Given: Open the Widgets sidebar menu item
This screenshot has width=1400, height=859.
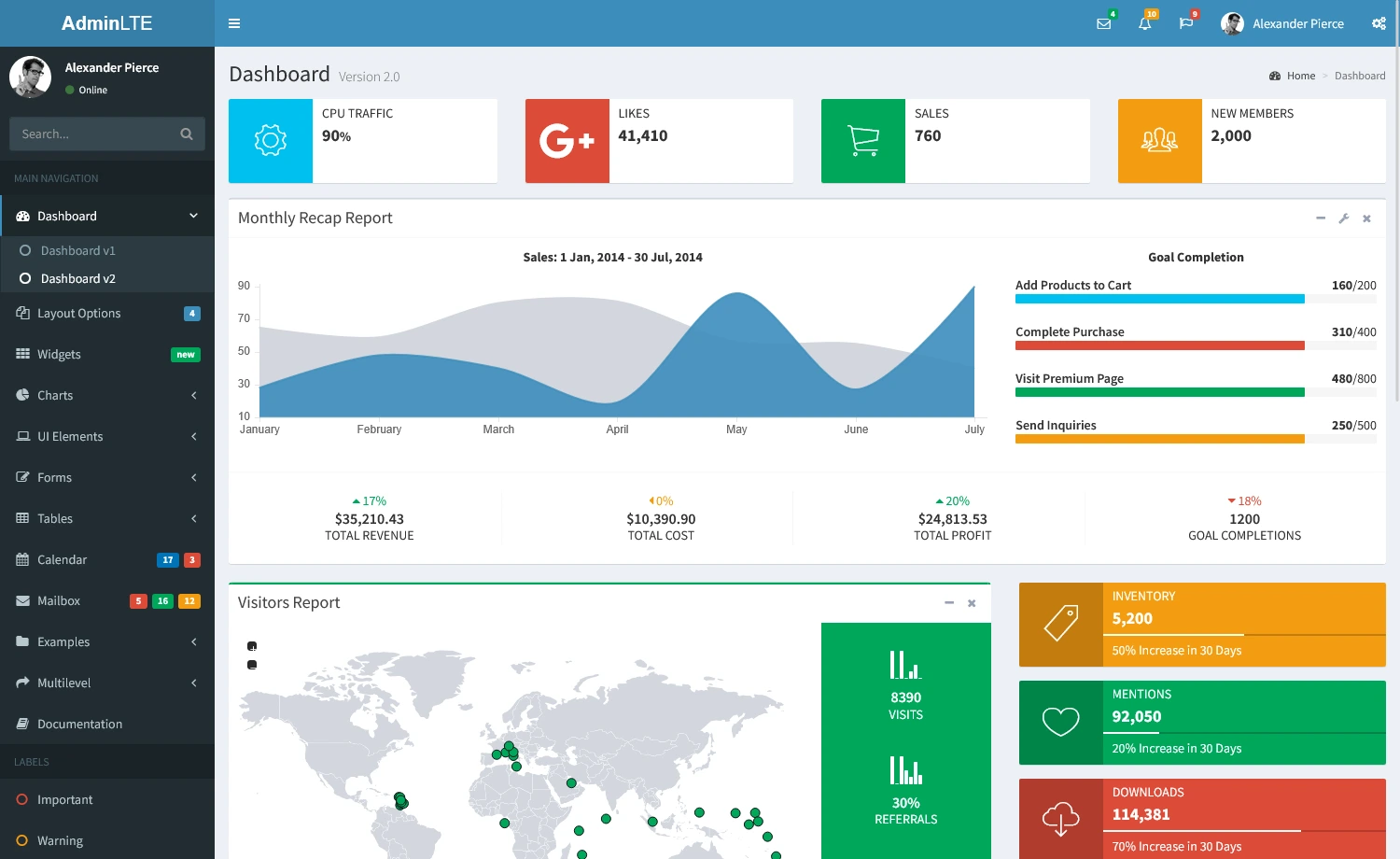Looking at the screenshot, I should (x=60, y=354).
